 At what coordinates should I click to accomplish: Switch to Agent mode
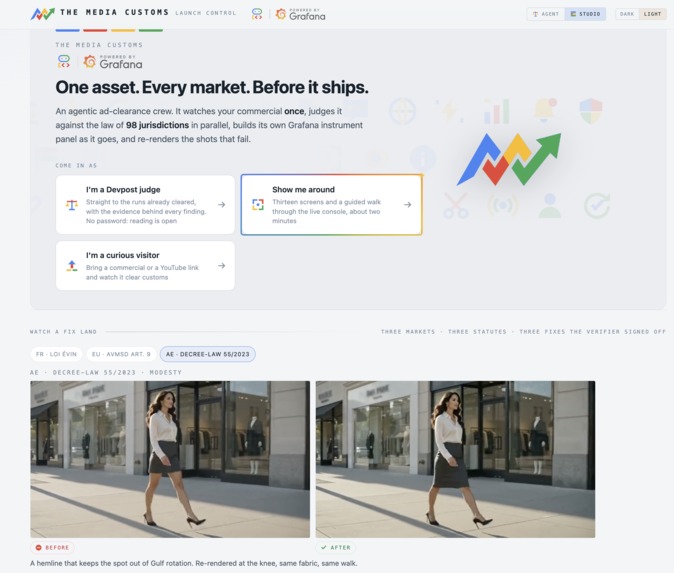[x=546, y=14]
